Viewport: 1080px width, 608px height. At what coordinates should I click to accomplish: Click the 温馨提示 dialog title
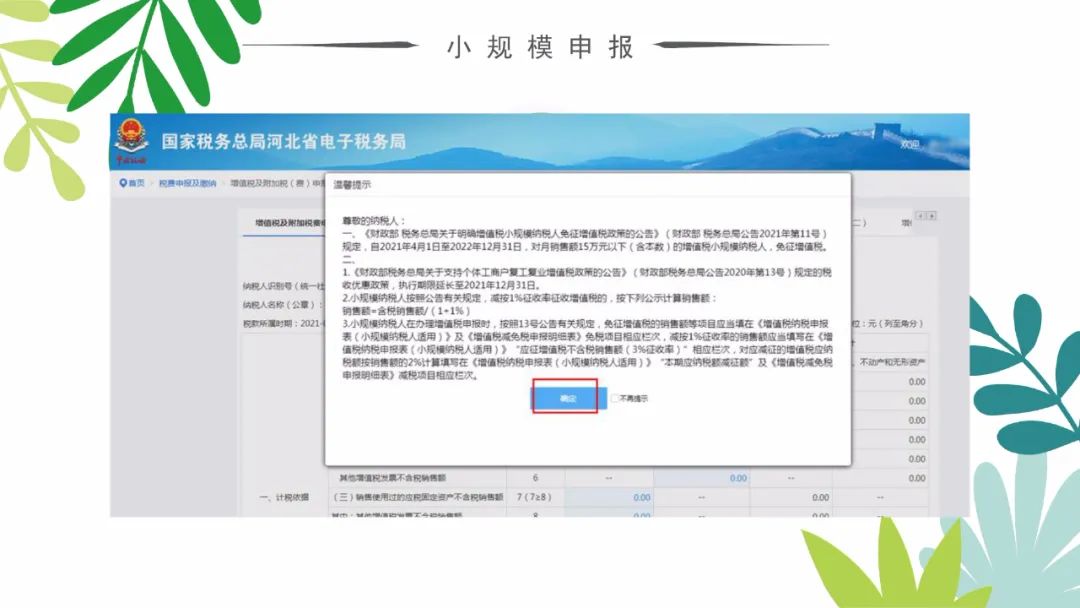click(x=352, y=185)
